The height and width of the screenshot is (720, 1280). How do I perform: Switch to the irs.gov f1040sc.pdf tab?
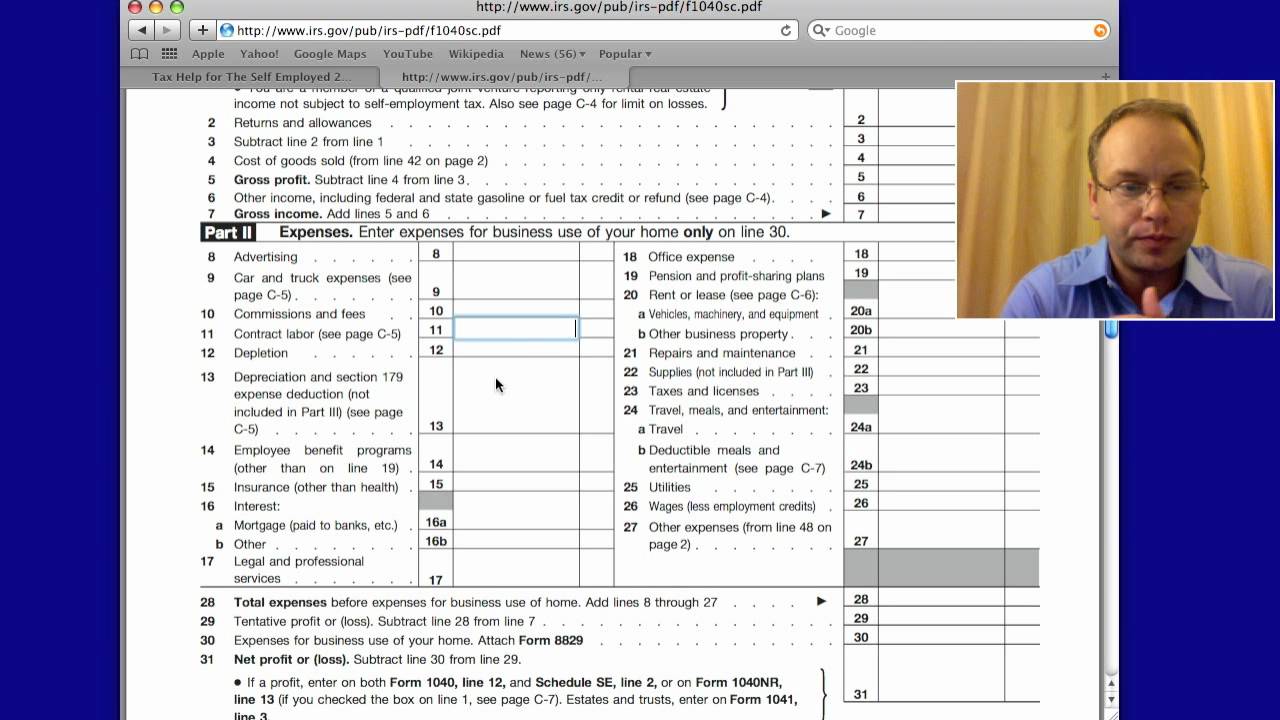(503, 76)
